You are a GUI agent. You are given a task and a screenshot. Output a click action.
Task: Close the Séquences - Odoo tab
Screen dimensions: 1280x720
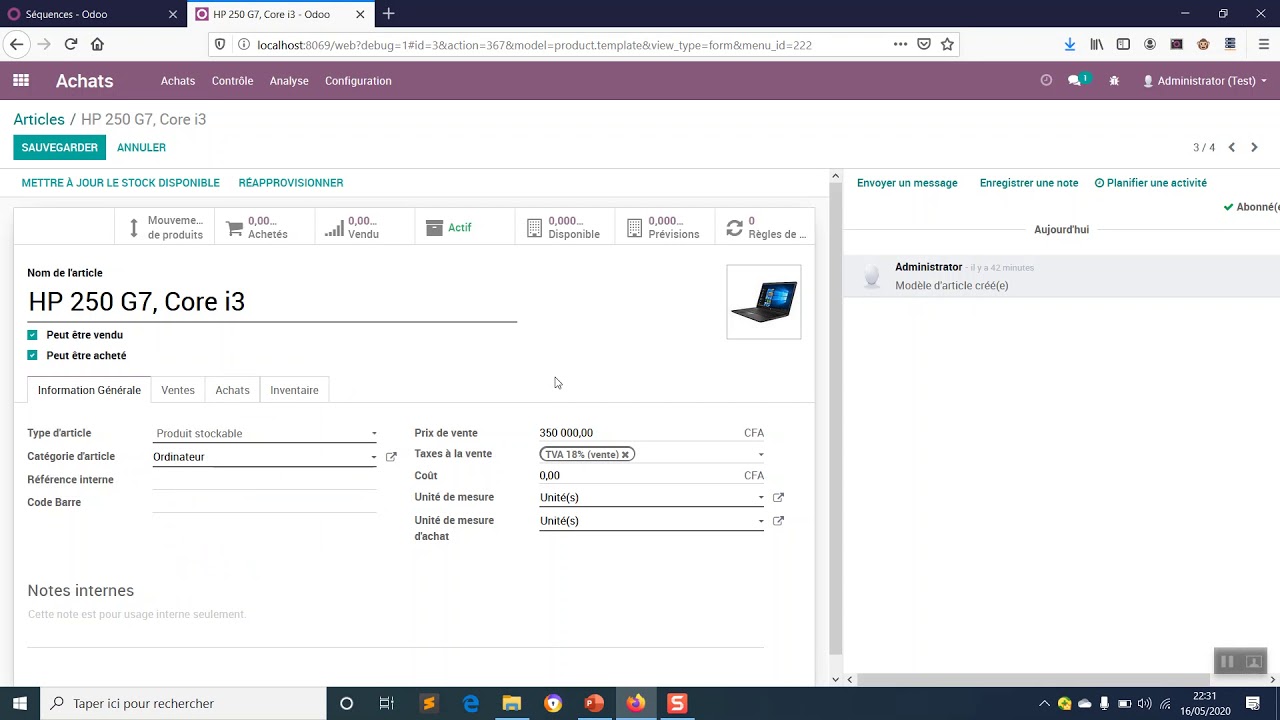[173, 14]
